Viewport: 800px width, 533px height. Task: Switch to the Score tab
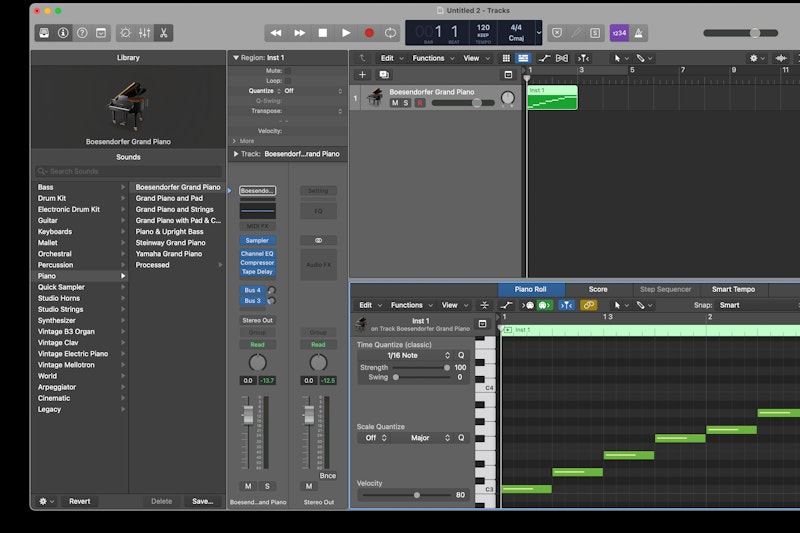tap(597, 289)
